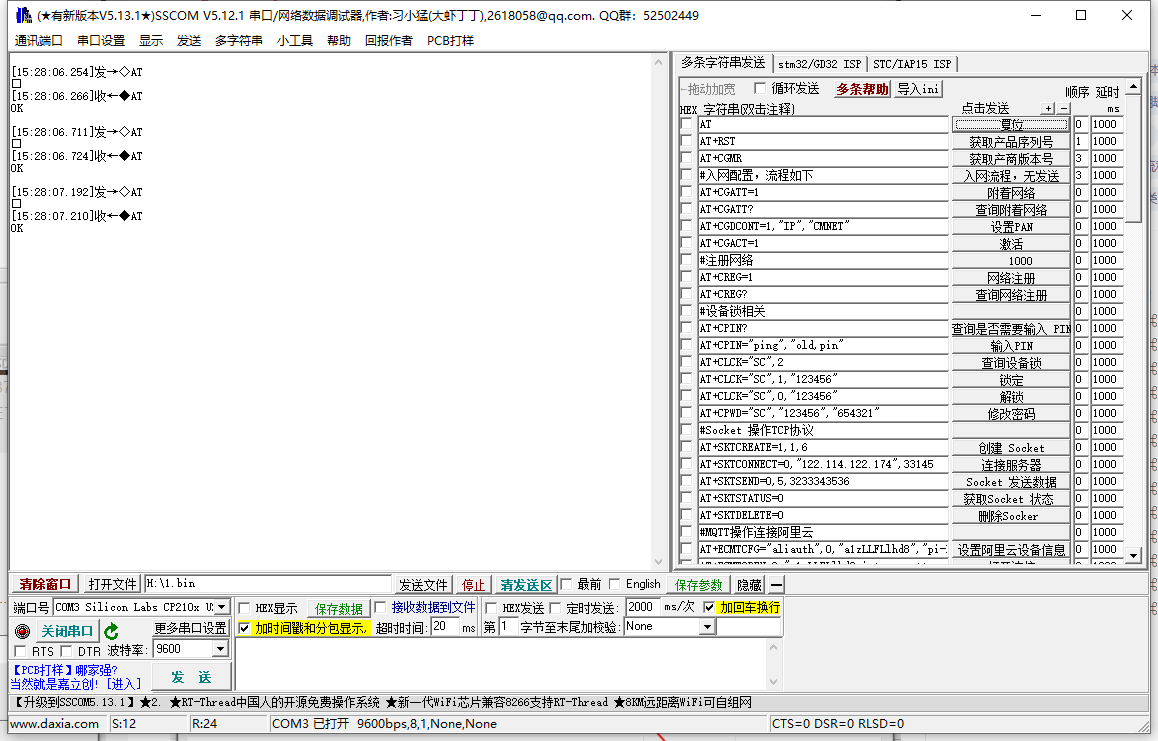Disable the 加时间戳和分包显示 timestamp checkbox

244,628
